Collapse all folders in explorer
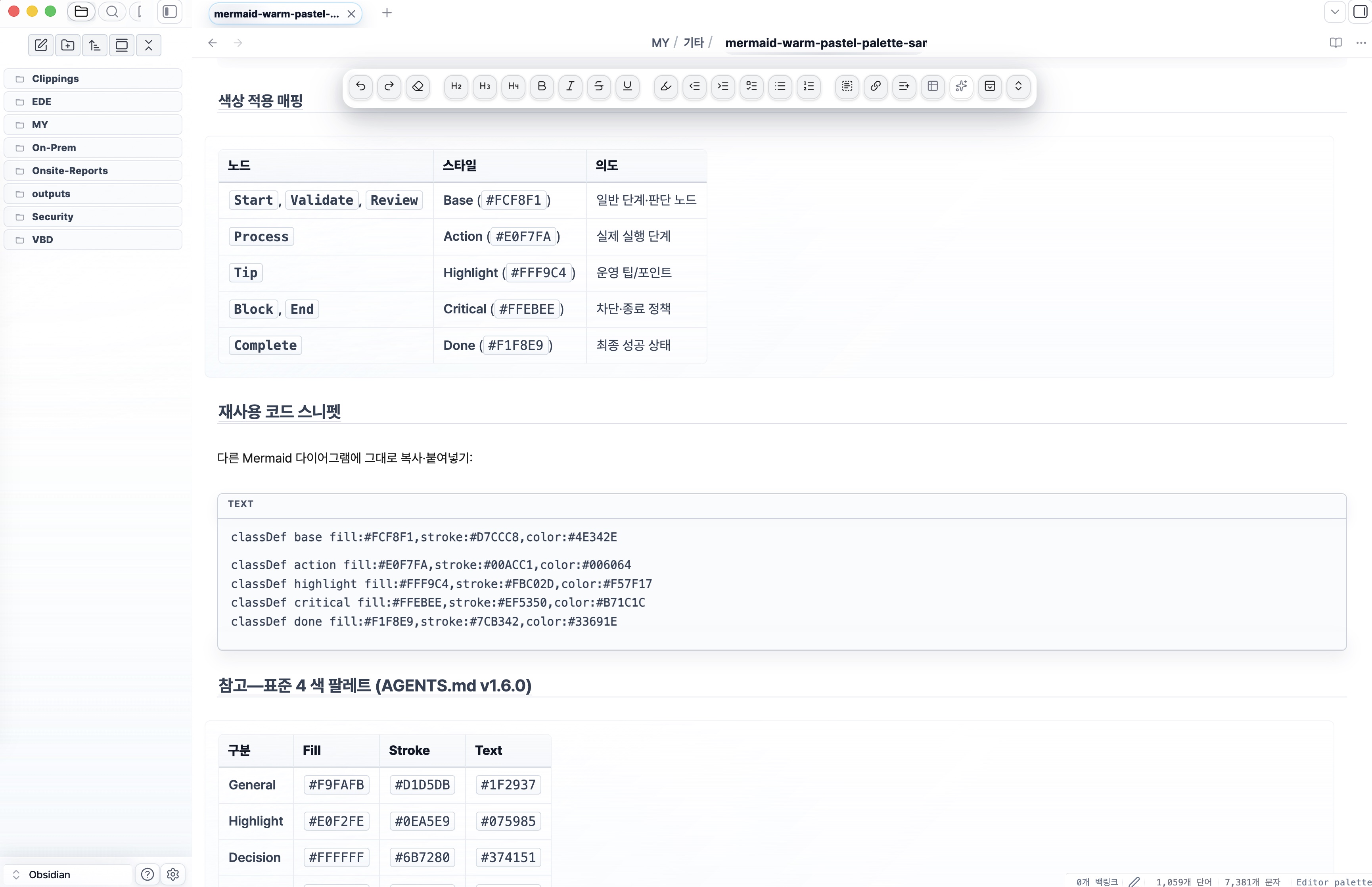Screen dimensions: 1372x887 149,46
